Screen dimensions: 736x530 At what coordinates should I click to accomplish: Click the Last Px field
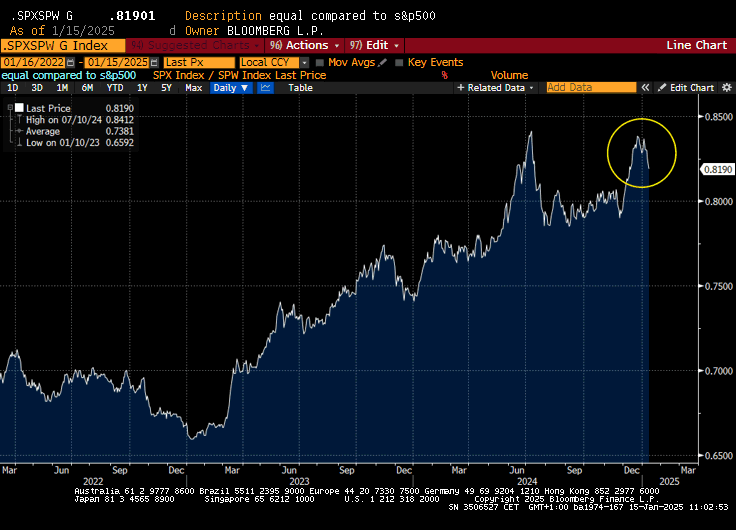(x=199, y=62)
